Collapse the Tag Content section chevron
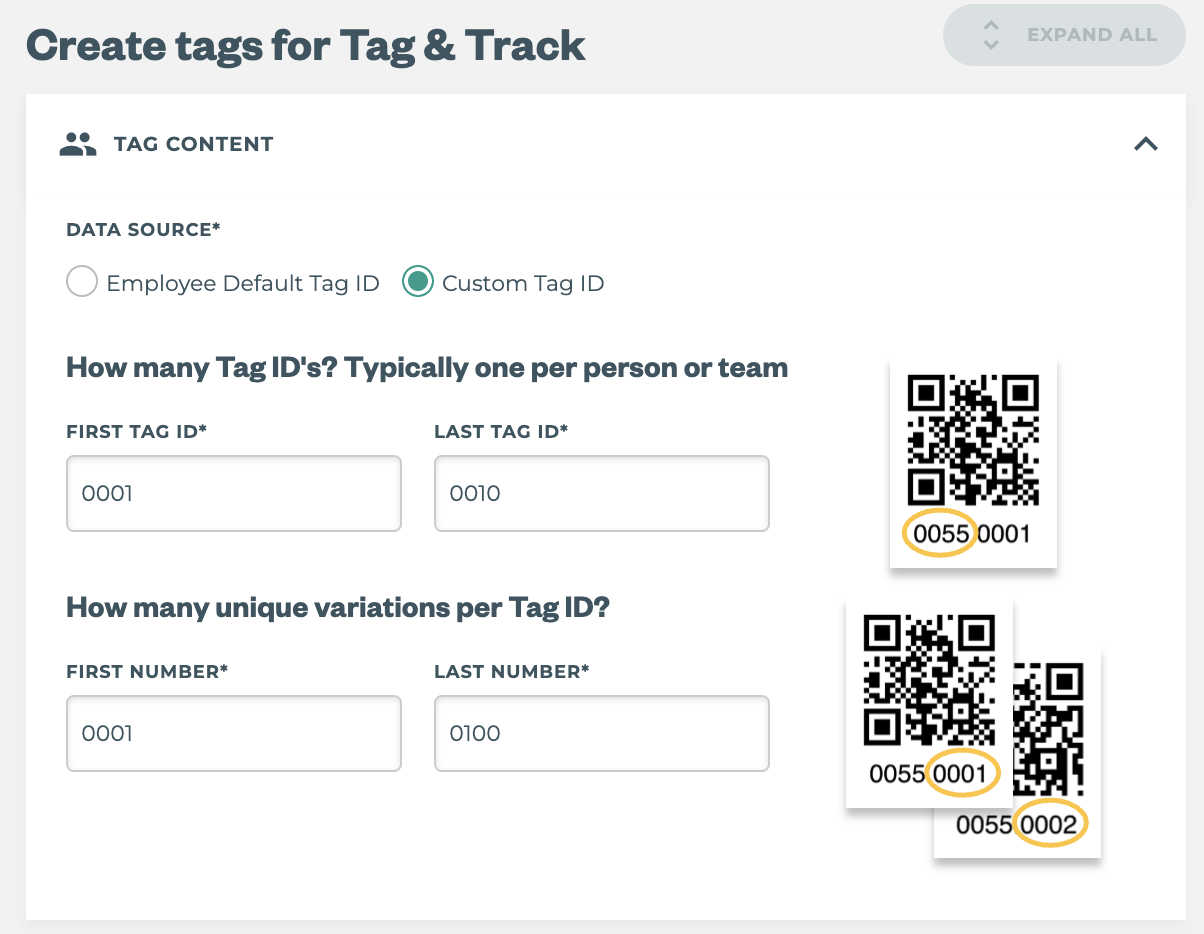The height and width of the screenshot is (934, 1204). point(1146,144)
